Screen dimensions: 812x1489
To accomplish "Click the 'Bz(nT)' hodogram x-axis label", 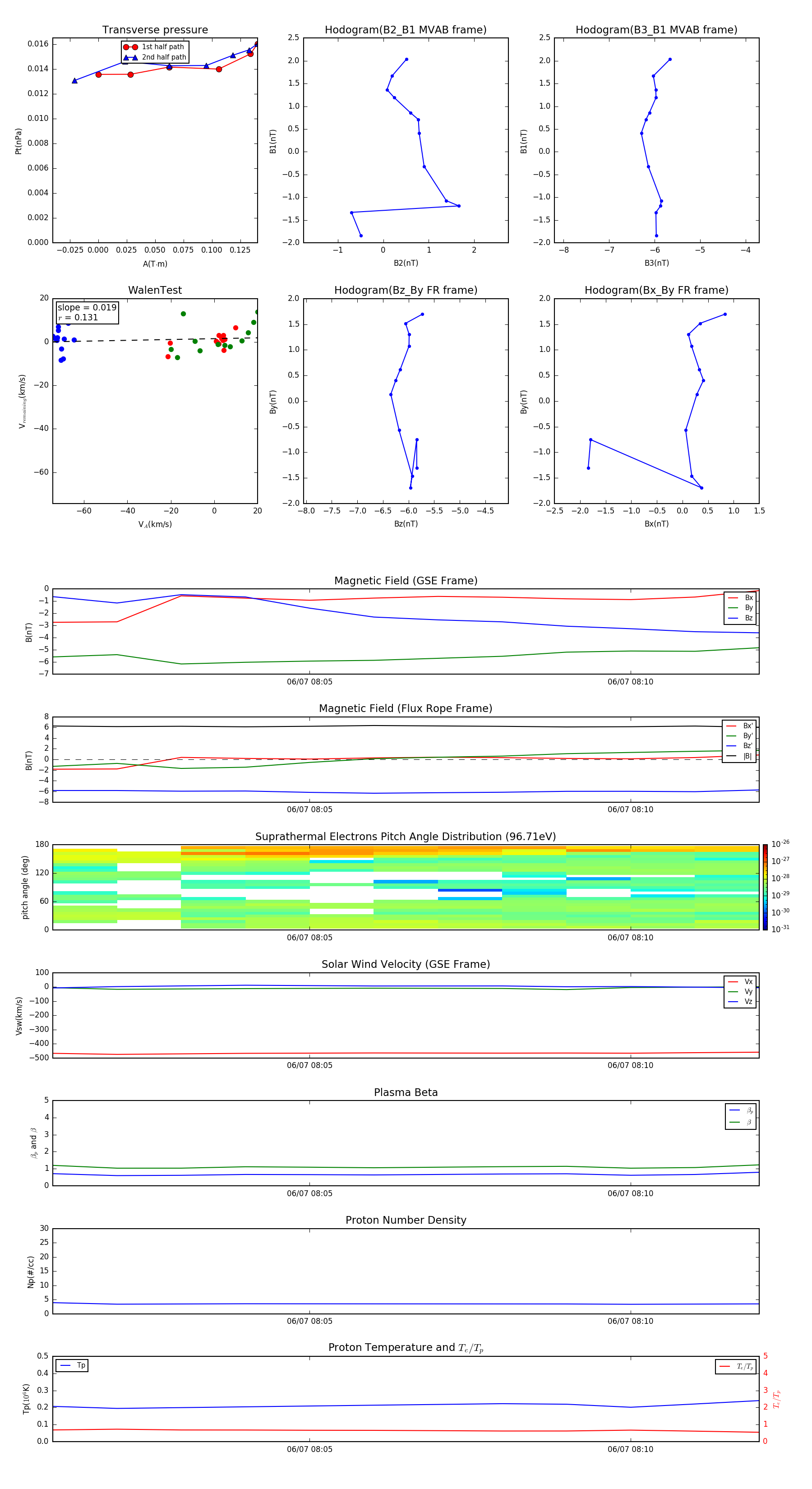I will point(406,524).
